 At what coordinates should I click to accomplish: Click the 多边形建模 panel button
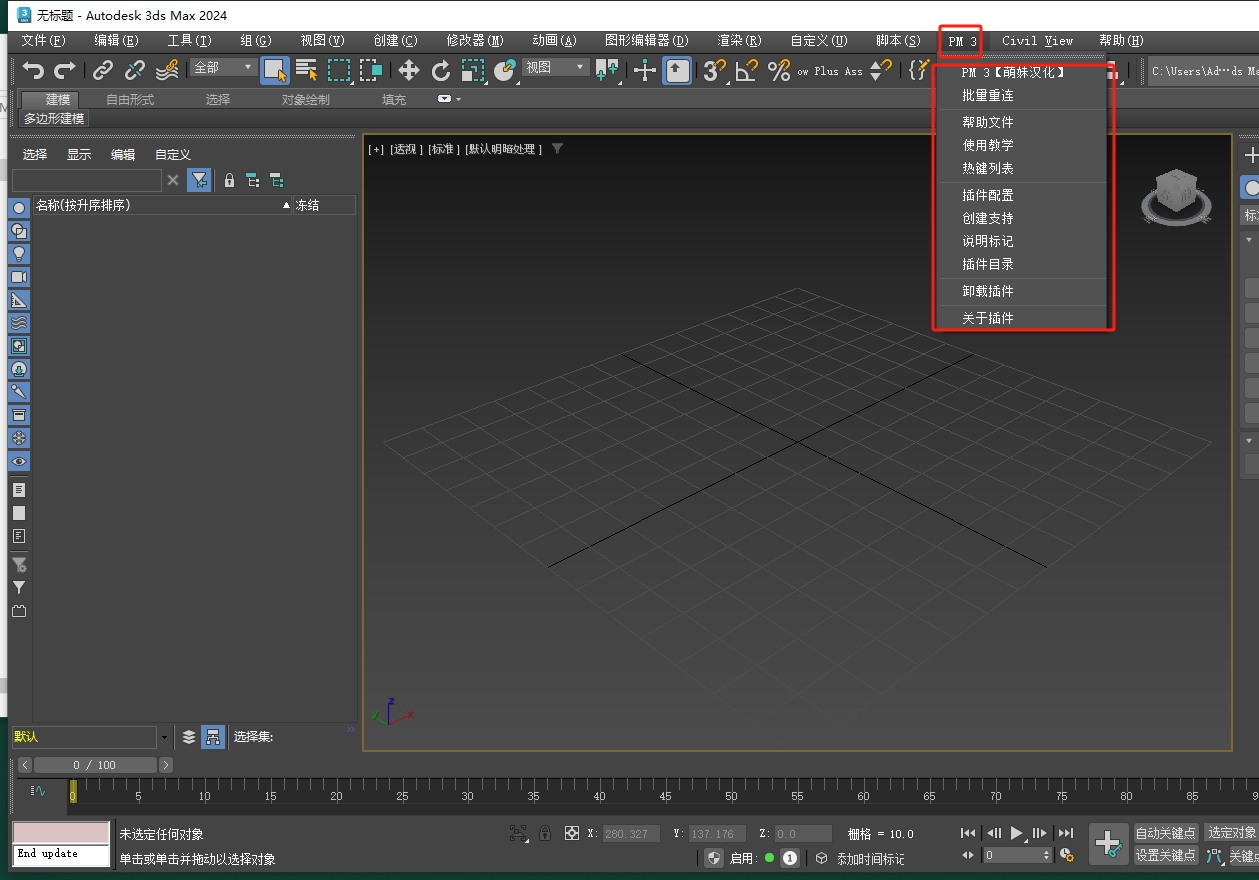pos(55,118)
